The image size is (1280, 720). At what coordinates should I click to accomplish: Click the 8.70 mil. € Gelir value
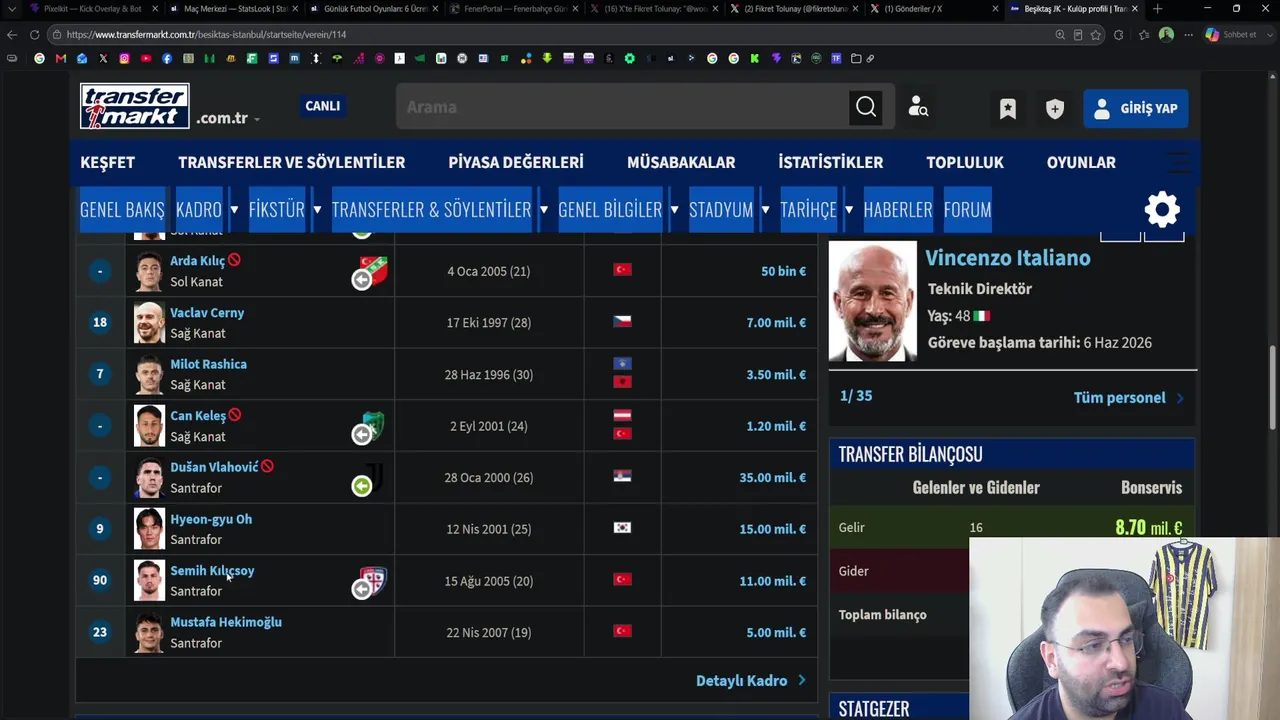(x=1149, y=528)
